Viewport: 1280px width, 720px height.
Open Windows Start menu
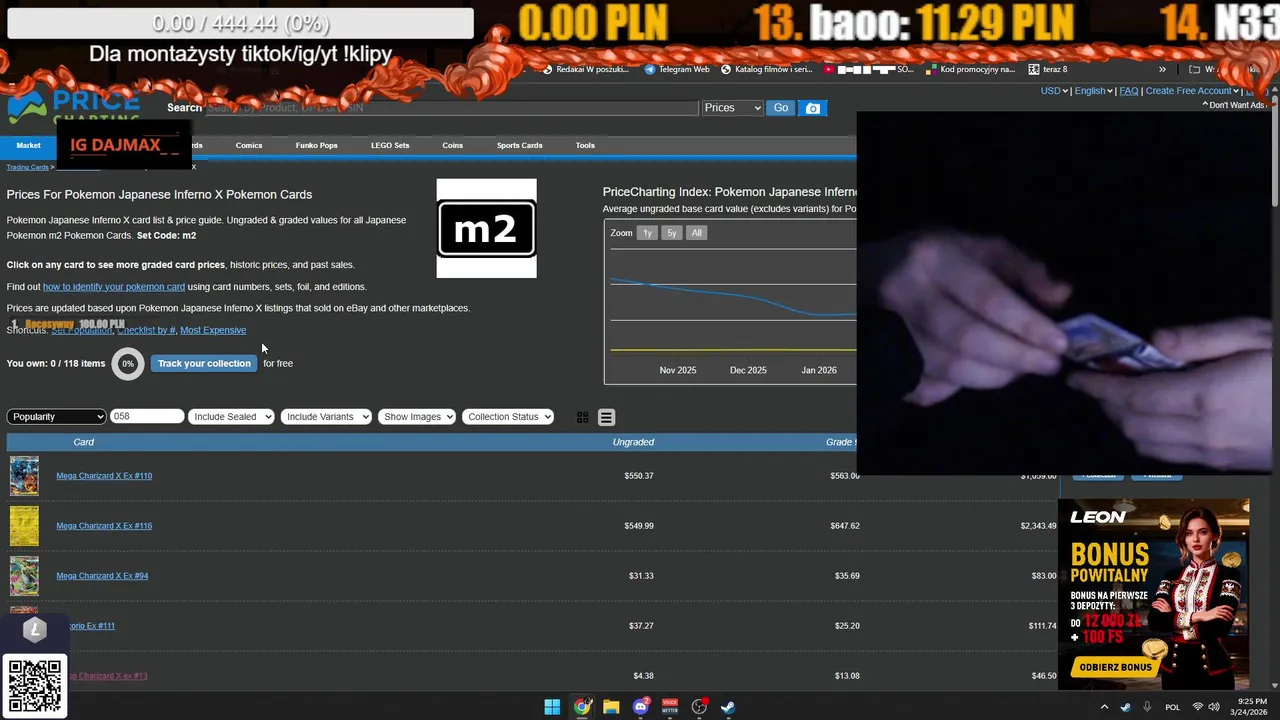552,707
